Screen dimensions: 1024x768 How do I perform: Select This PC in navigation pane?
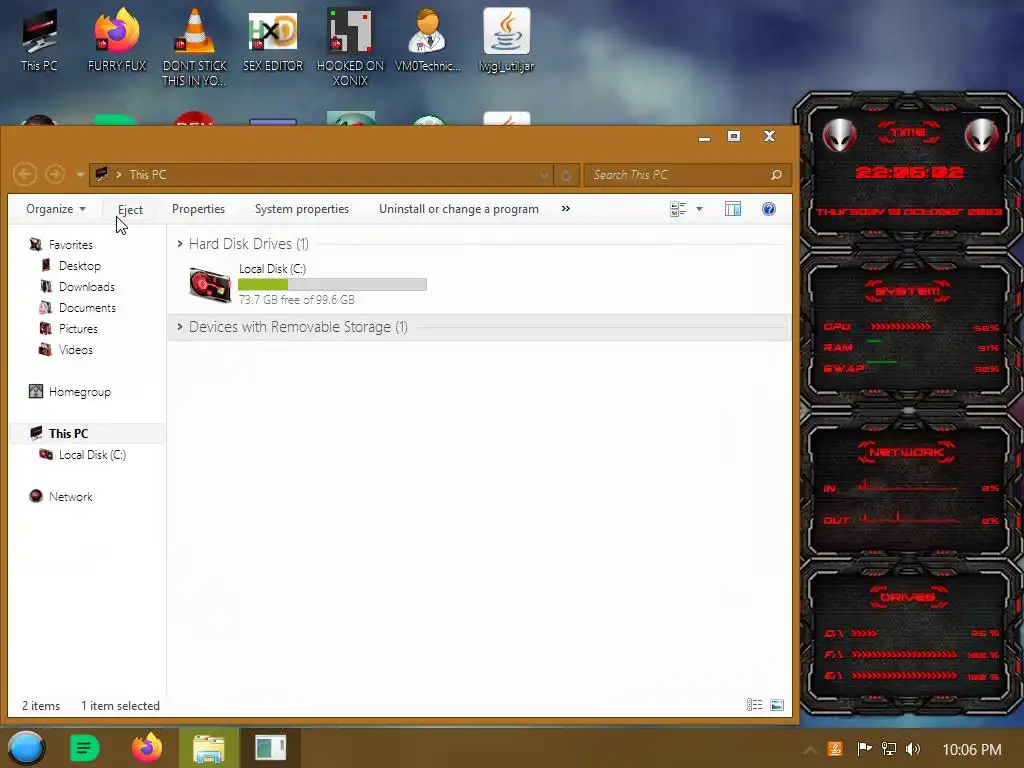(x=68, y=434)
